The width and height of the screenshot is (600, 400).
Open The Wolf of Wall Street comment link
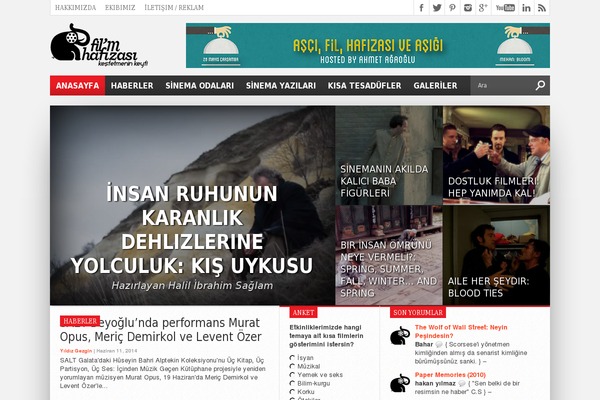pos(461,331)
